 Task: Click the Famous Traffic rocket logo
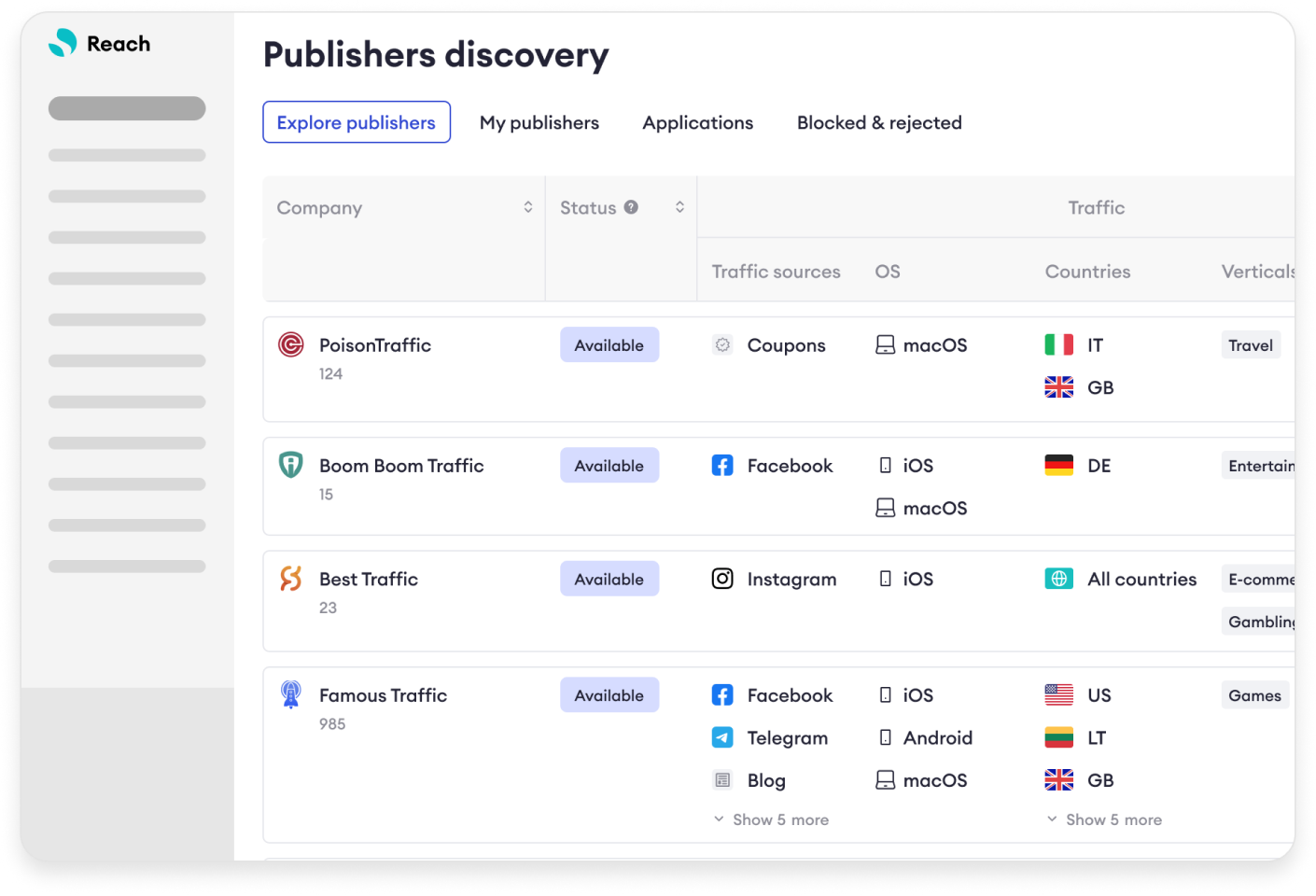coord(291,694)
